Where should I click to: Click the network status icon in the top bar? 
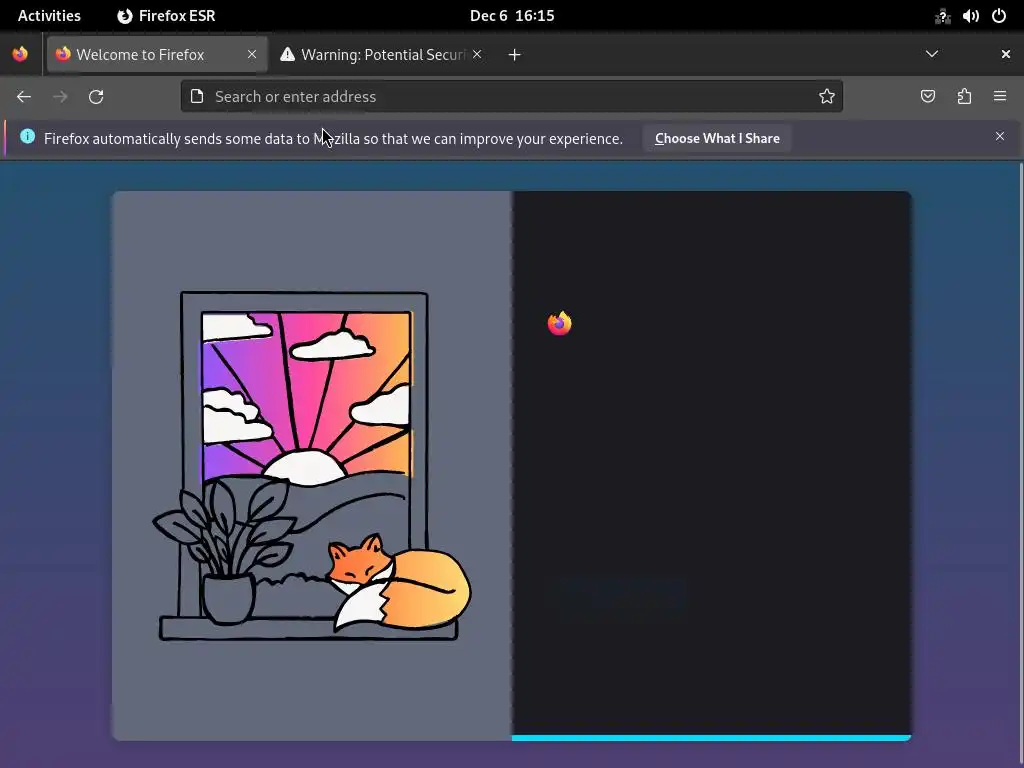tap(942, 16)
